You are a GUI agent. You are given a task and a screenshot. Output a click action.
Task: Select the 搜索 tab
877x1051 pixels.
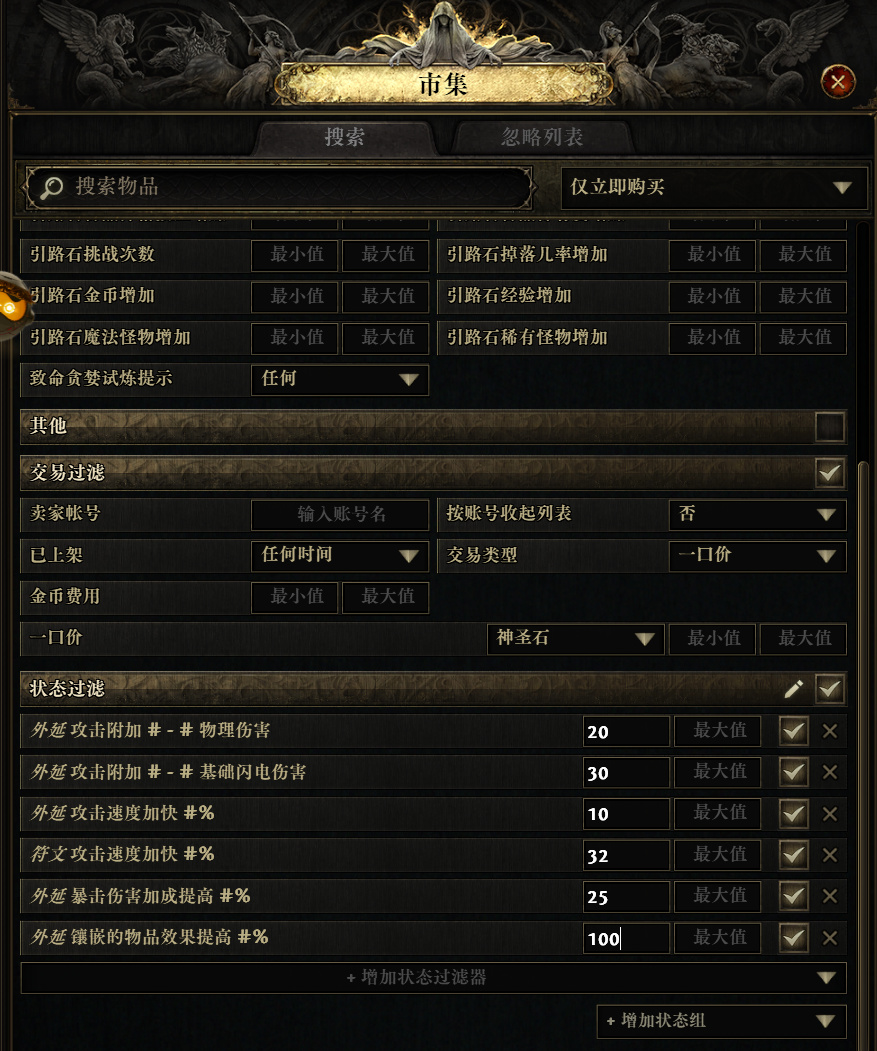[x=345, y=137]
